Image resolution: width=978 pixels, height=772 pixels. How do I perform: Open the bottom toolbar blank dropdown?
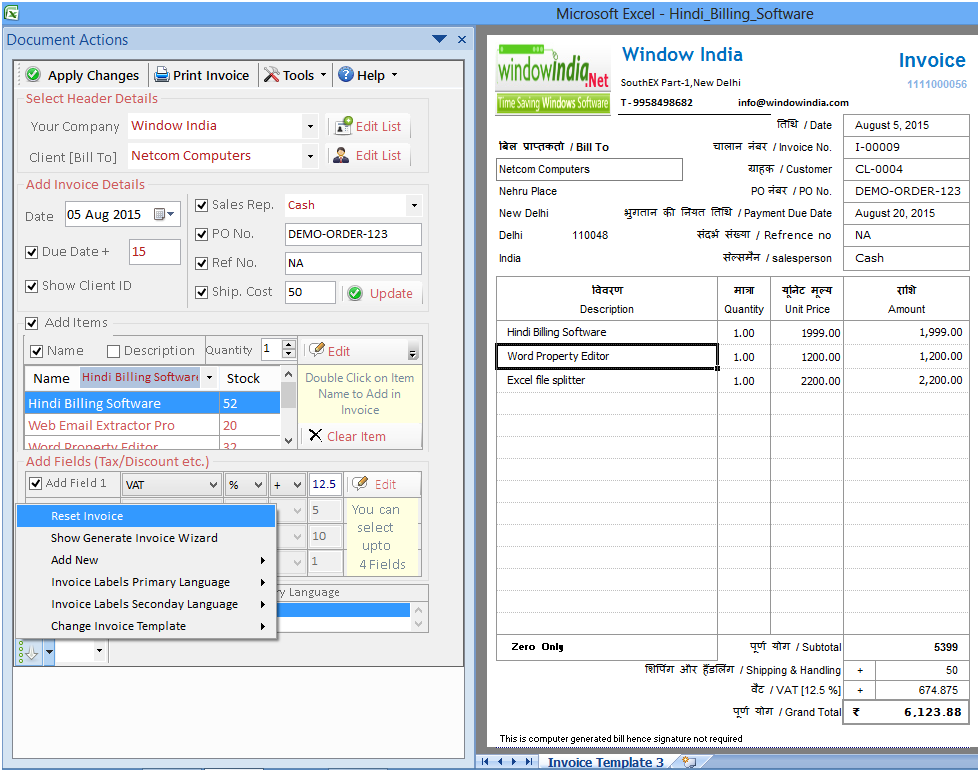(x=99, y=651)
